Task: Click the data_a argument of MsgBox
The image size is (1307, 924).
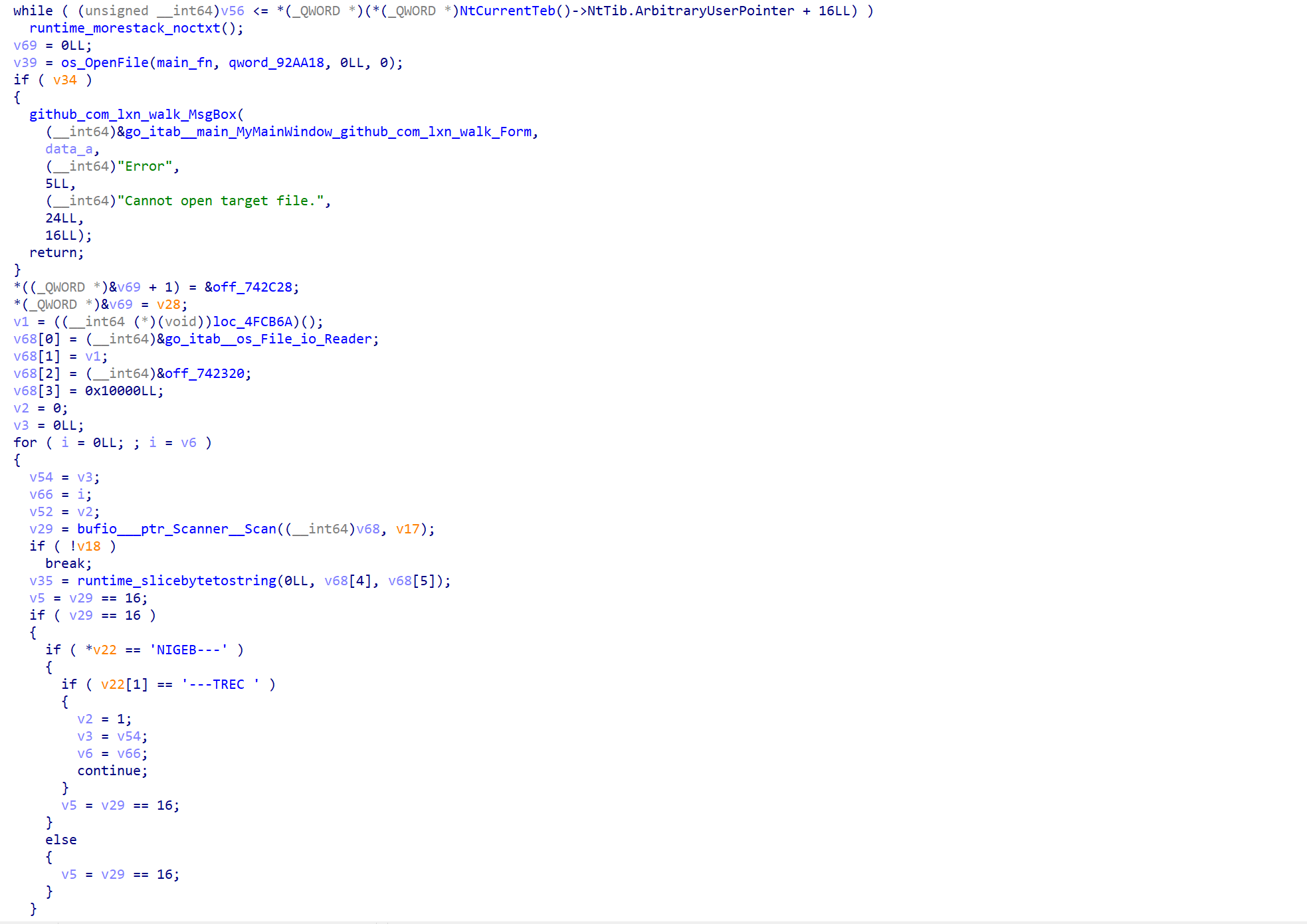Action: 69,149
